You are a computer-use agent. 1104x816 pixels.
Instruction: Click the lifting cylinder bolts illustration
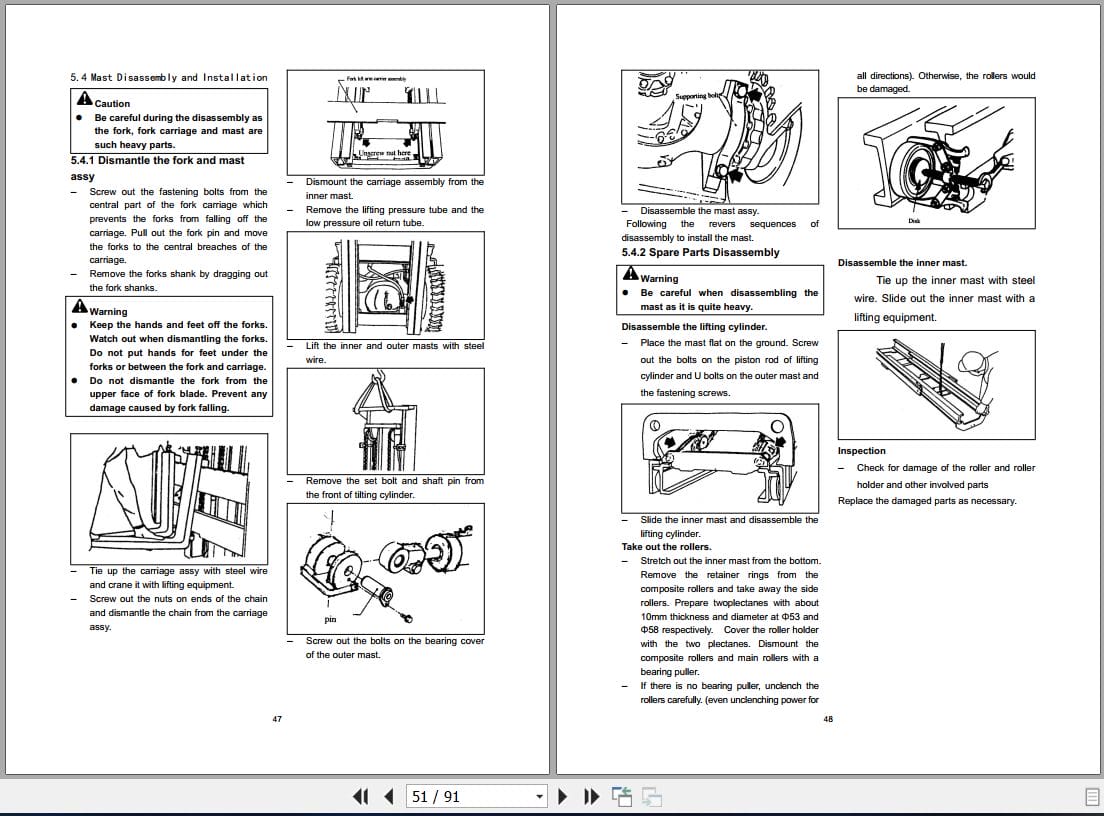(x=720, y=458)
